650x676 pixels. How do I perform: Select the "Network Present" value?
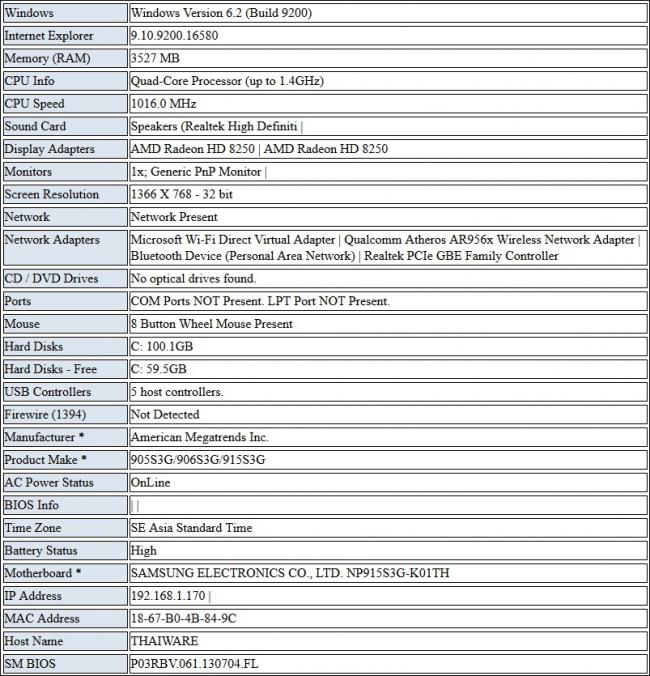(174, 217)
